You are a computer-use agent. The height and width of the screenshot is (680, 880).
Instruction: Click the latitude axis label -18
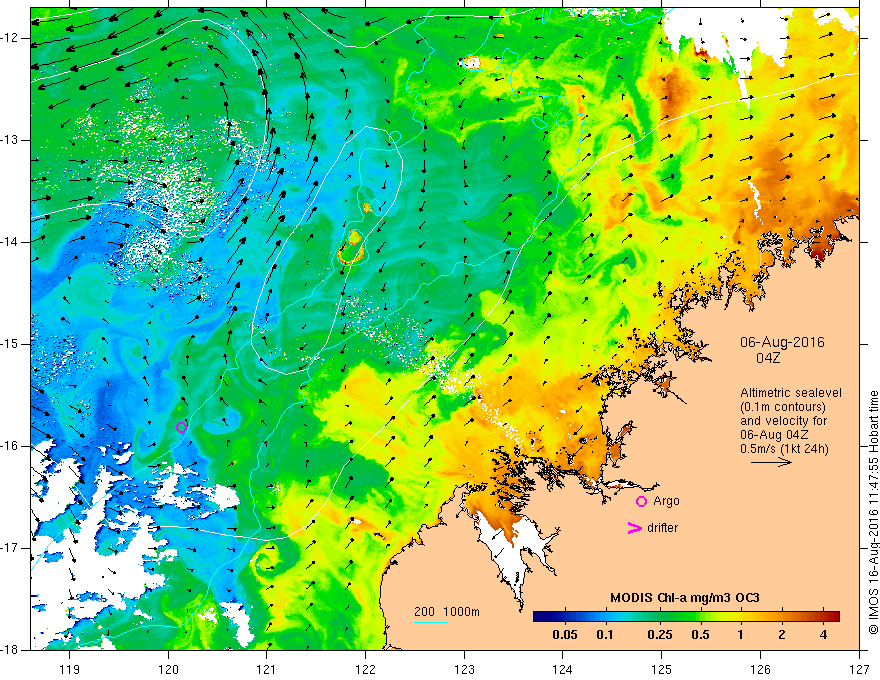point(10,650)
